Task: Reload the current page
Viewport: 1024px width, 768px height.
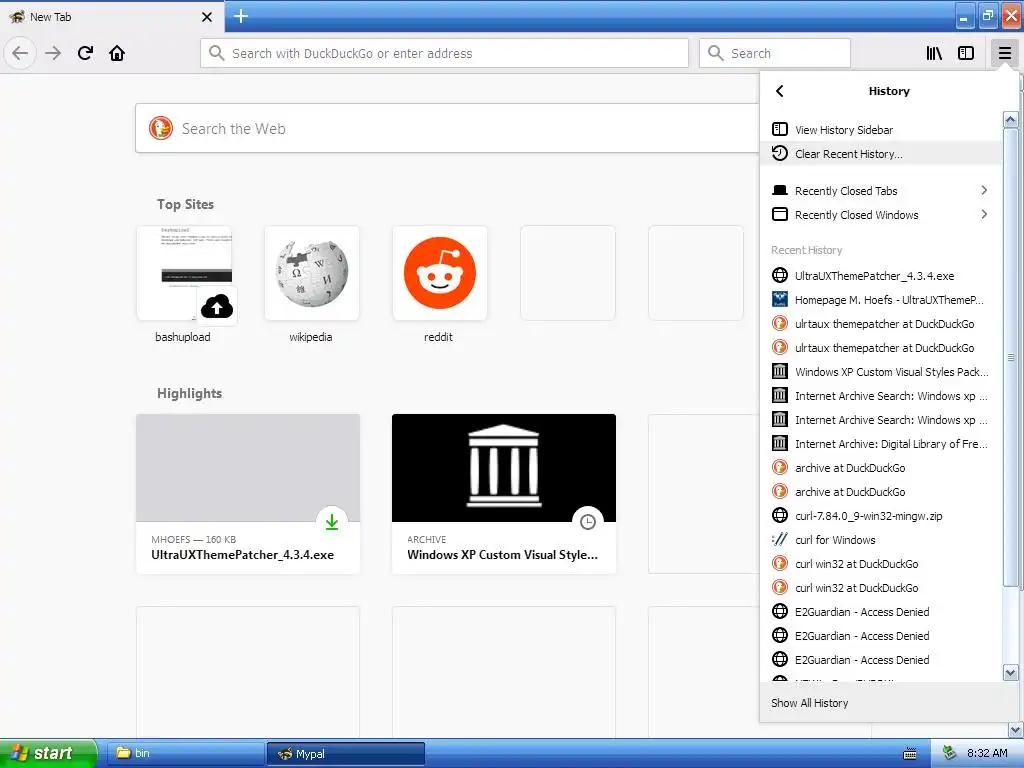Action: click(x=85, y=53)
